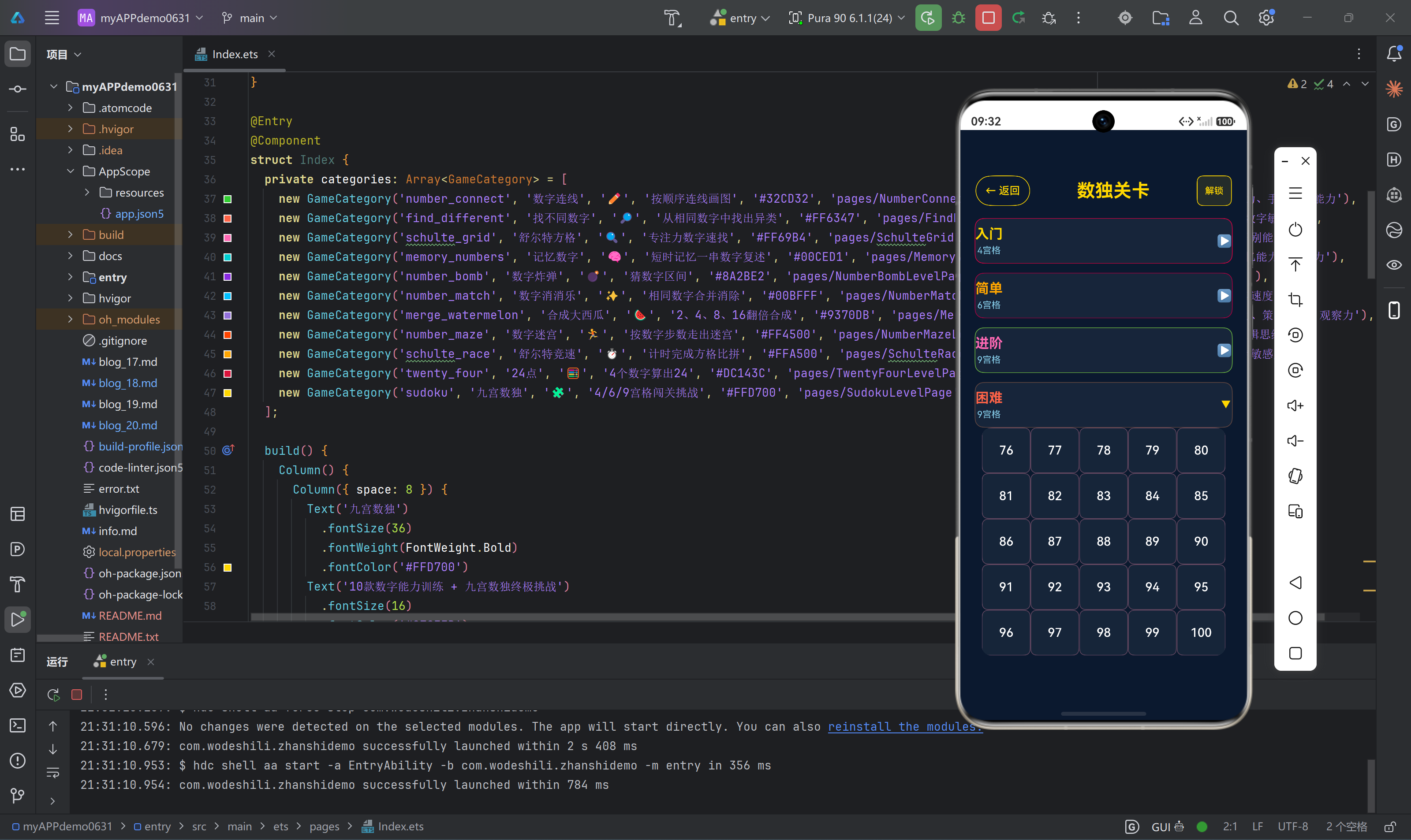Image resolution: width=1411 pixels, height=840 pixels.
Task: Open the main branch dropdown
Action: pyautogui.click(x=249, y=18)
